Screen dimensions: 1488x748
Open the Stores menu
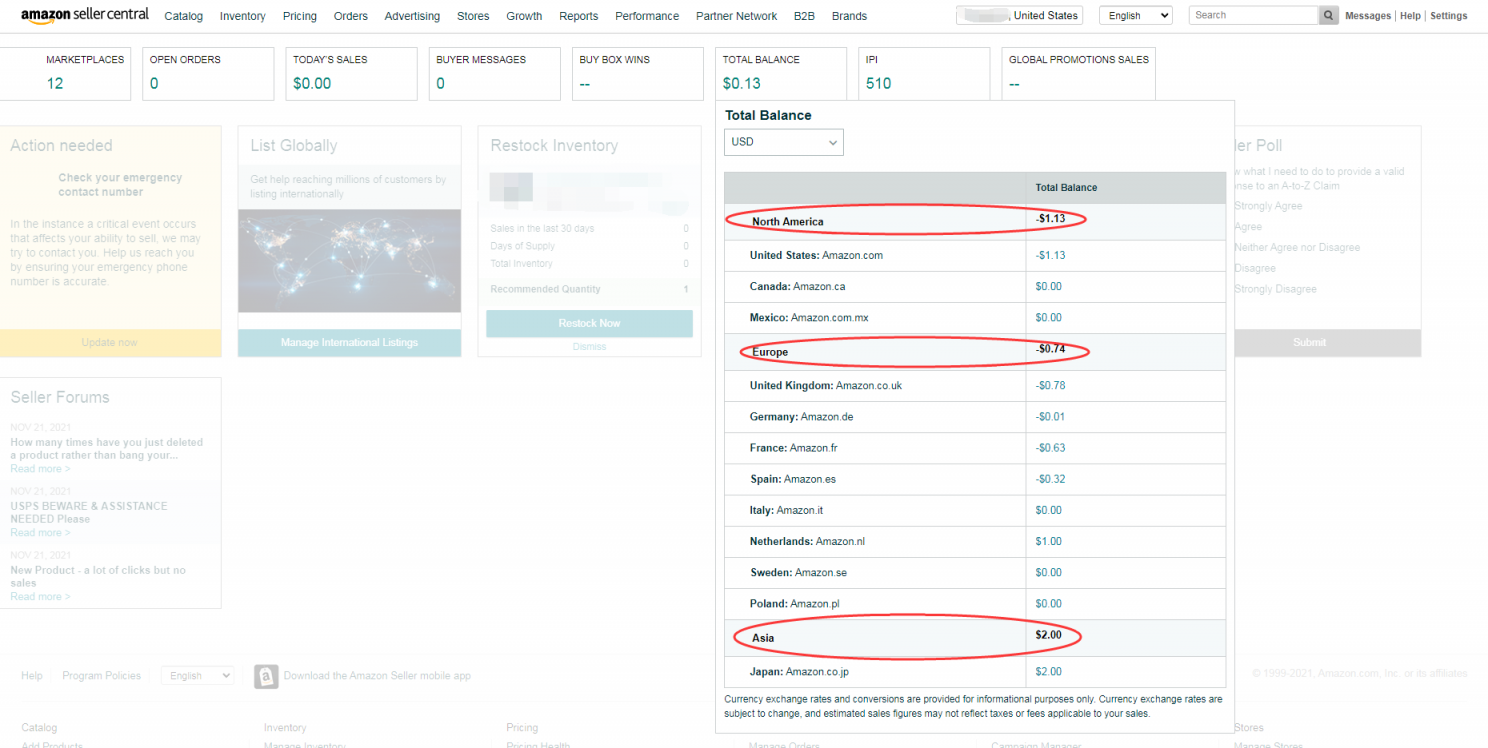473,16
